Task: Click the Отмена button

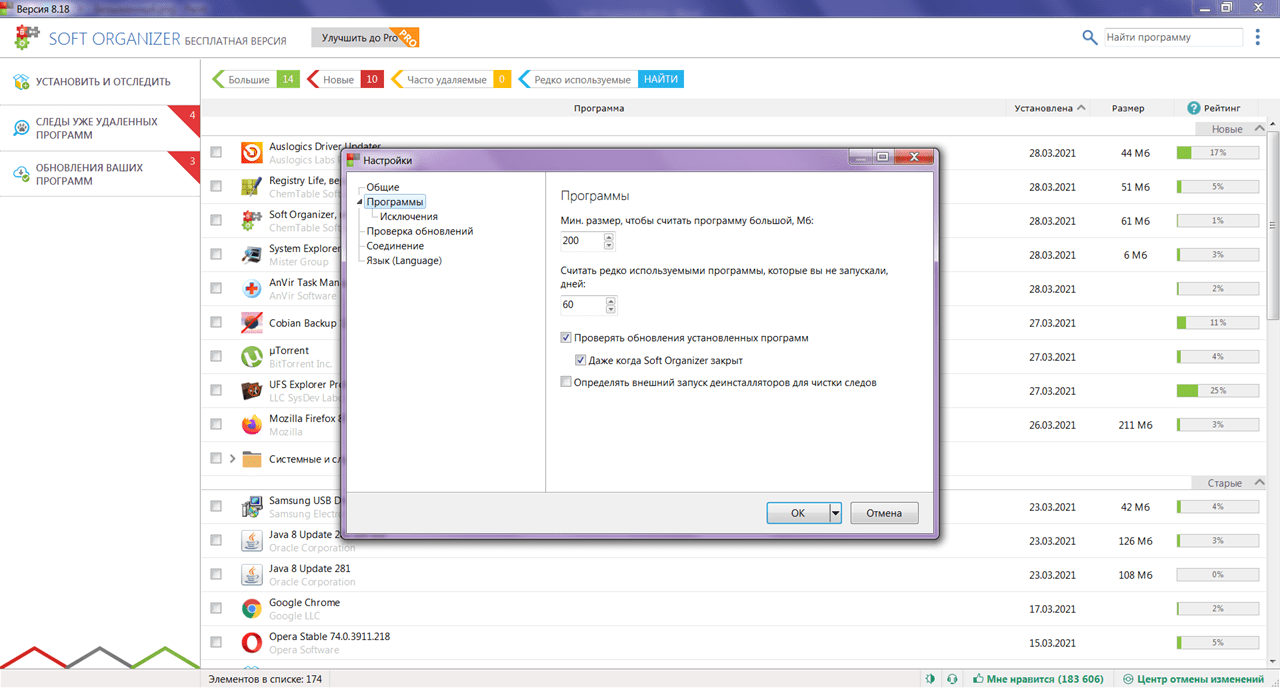Action: click(x=884, y=513)
